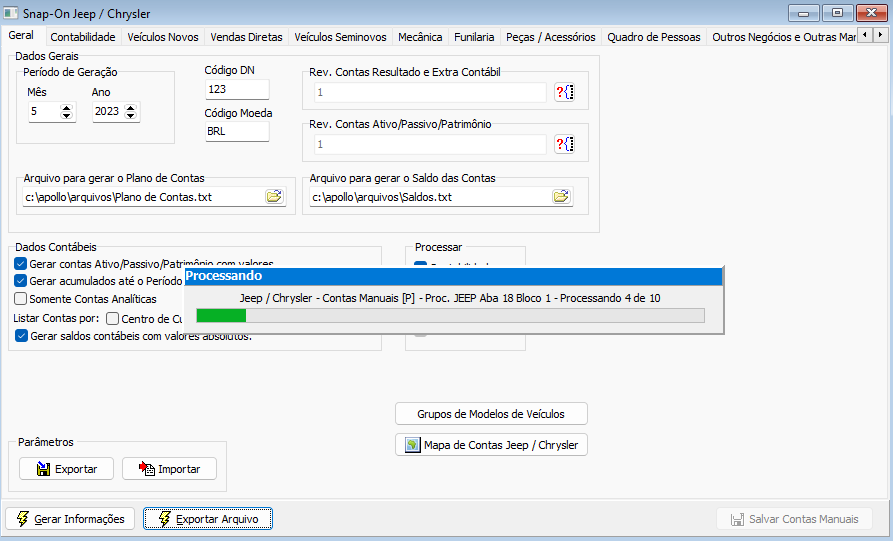Open the Funilaria tab
This screenshot has height=541, width=893.
474,37
